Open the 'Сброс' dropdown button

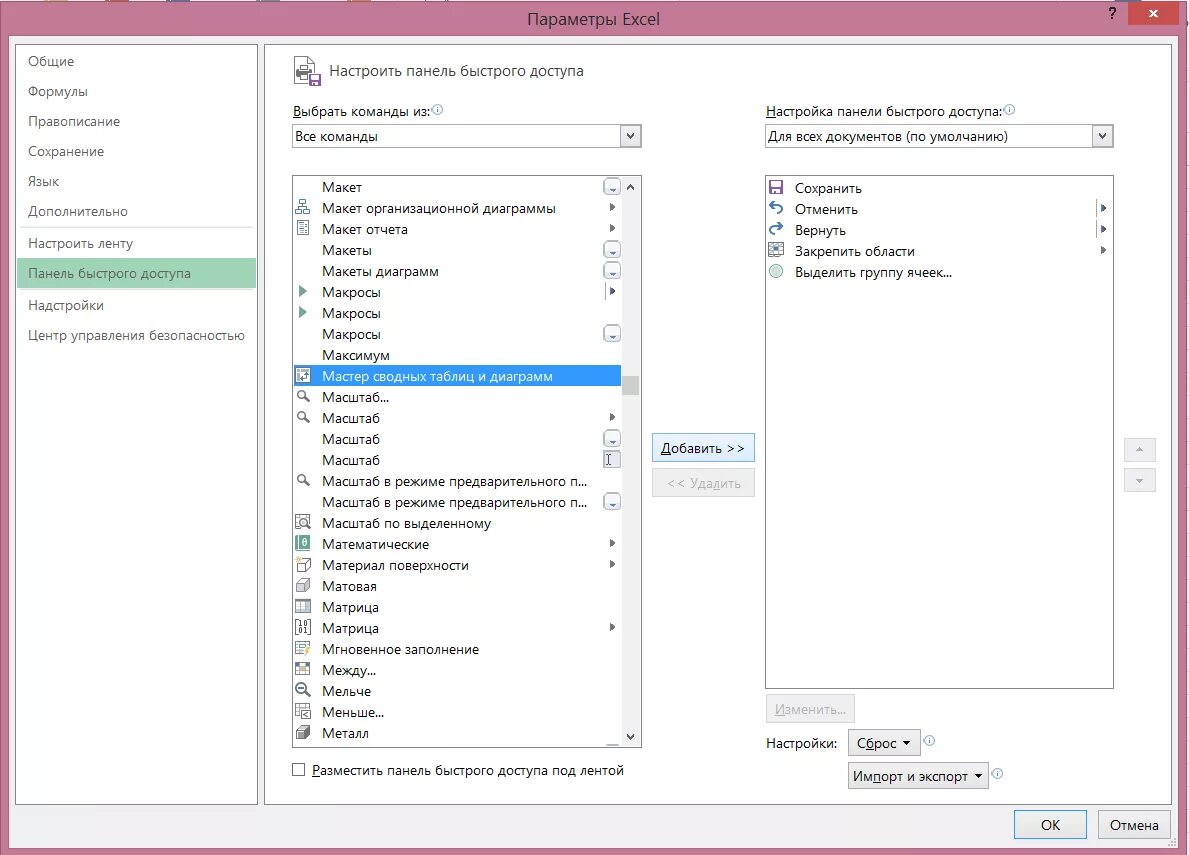tap(884, 743)
